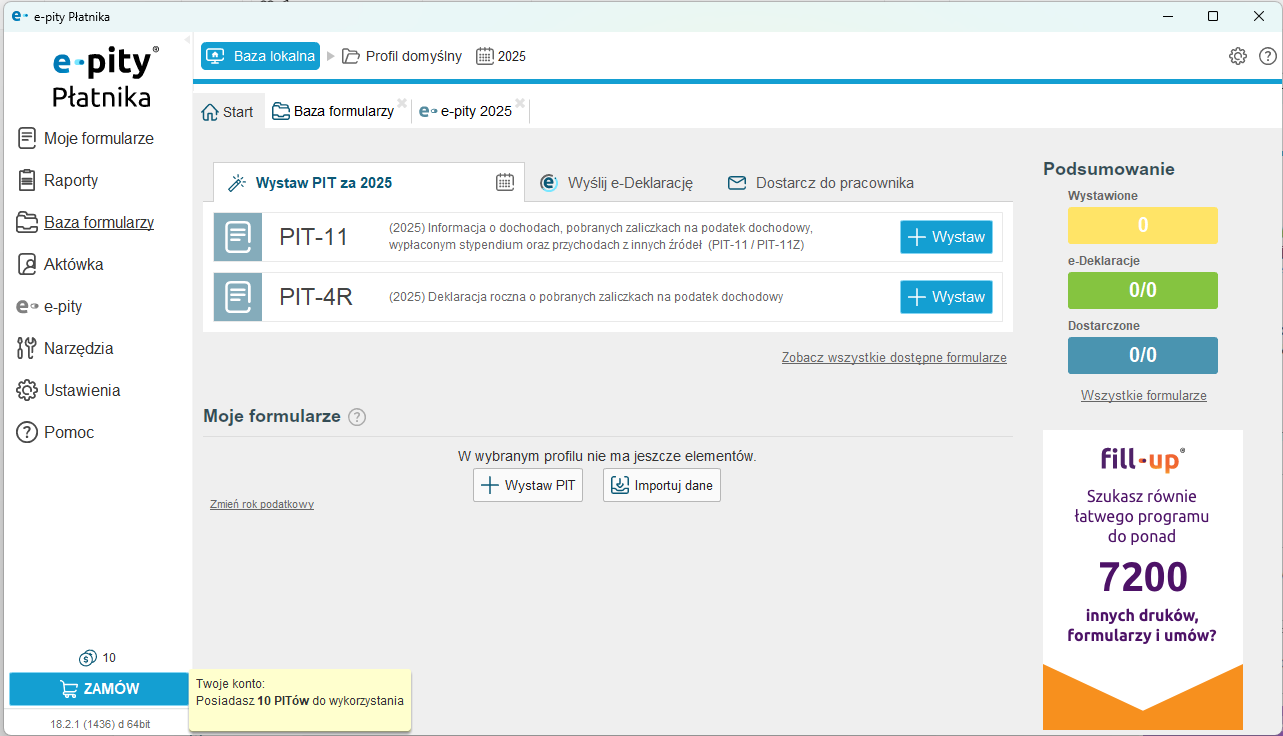Click the PIT-4R document icon

[x=238, y=297]
